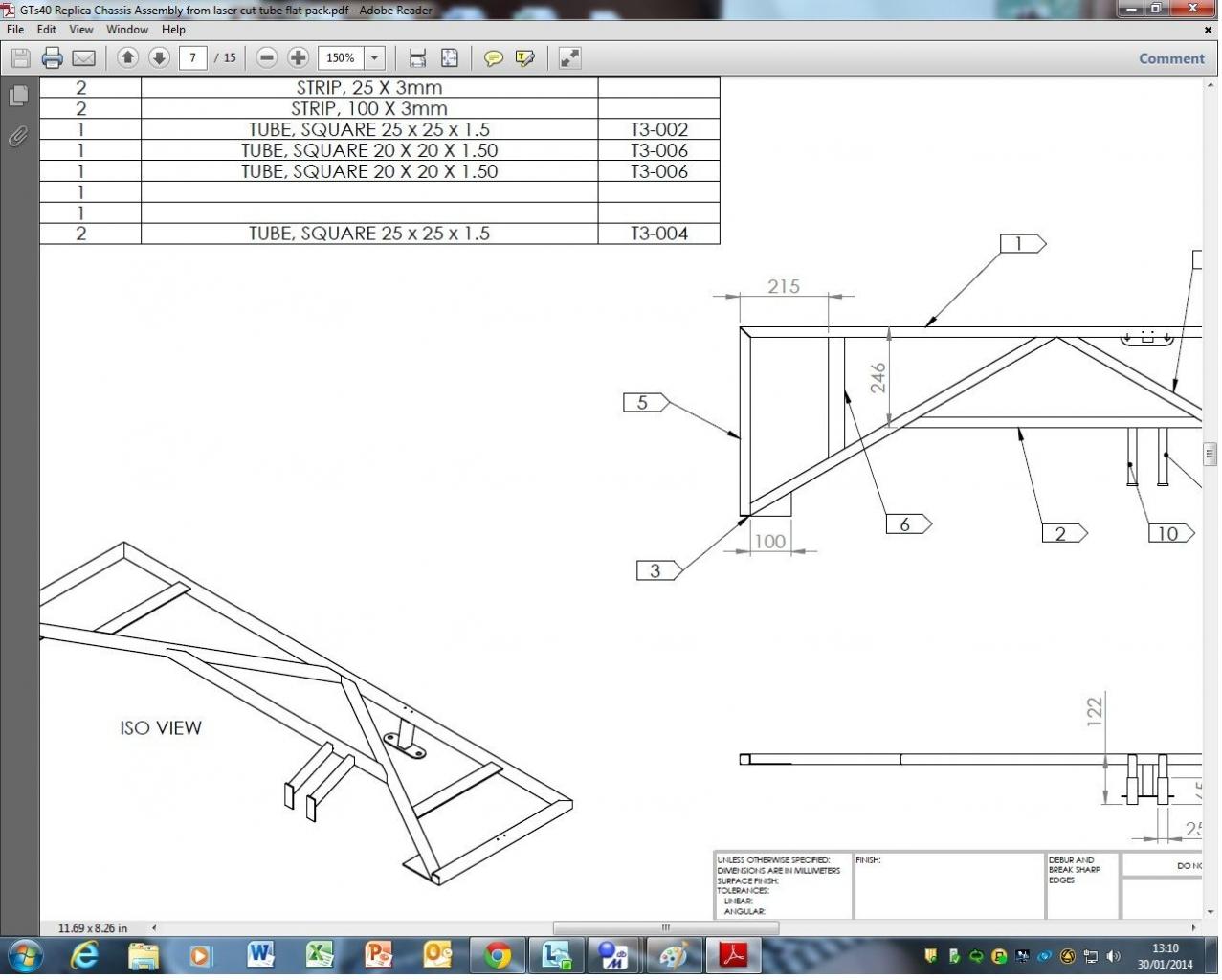Zoom out with the minus button
Screen dimensions: 1222x980
pos(267,58)
